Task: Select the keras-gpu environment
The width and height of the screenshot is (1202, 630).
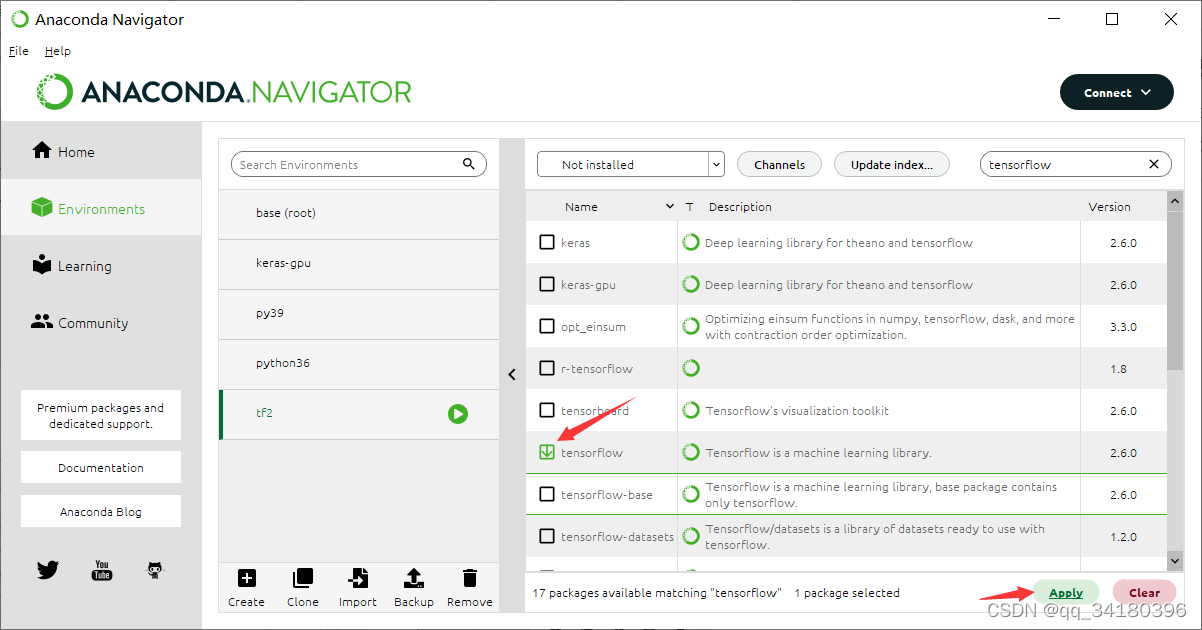Action: 359,263
